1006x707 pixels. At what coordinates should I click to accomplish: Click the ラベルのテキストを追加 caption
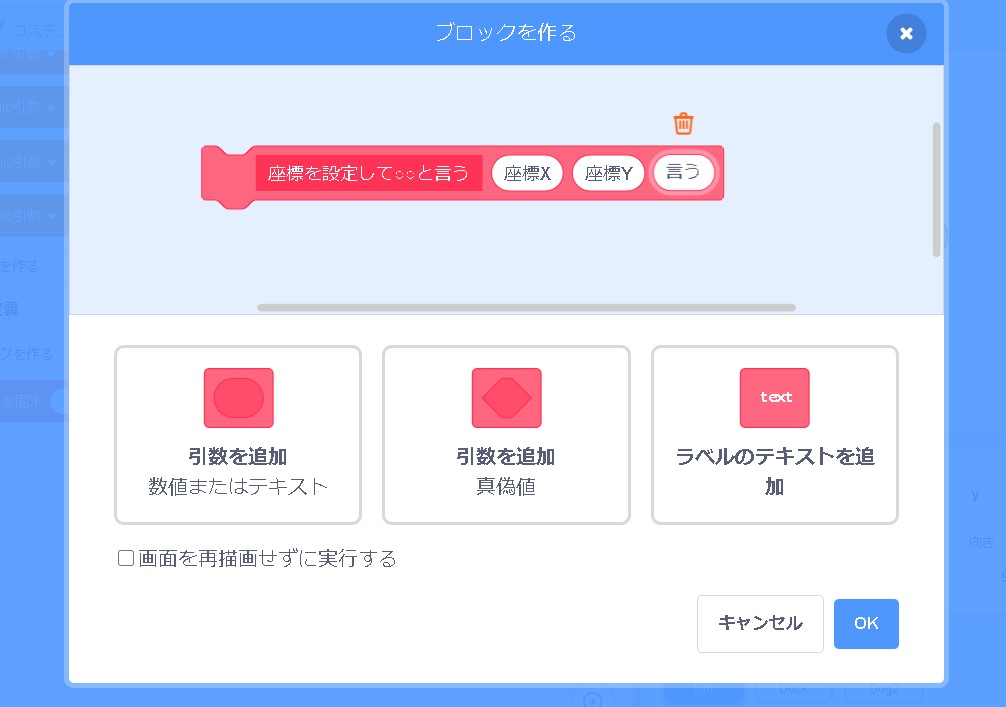point(774,471)
